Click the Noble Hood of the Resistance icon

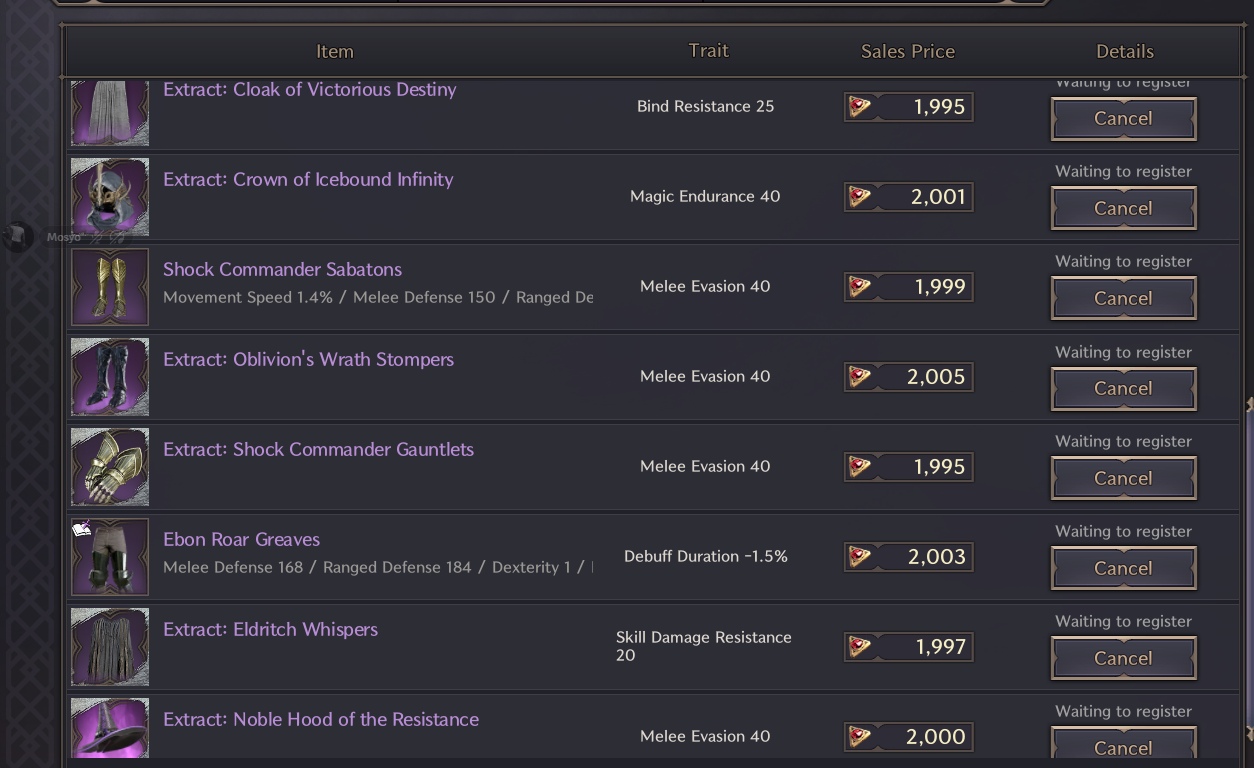[x=110, y=729]
